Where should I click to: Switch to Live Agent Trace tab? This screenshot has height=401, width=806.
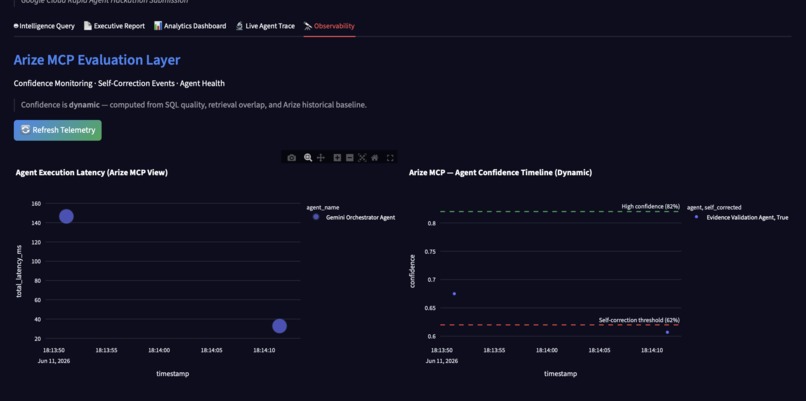point(265,26)
